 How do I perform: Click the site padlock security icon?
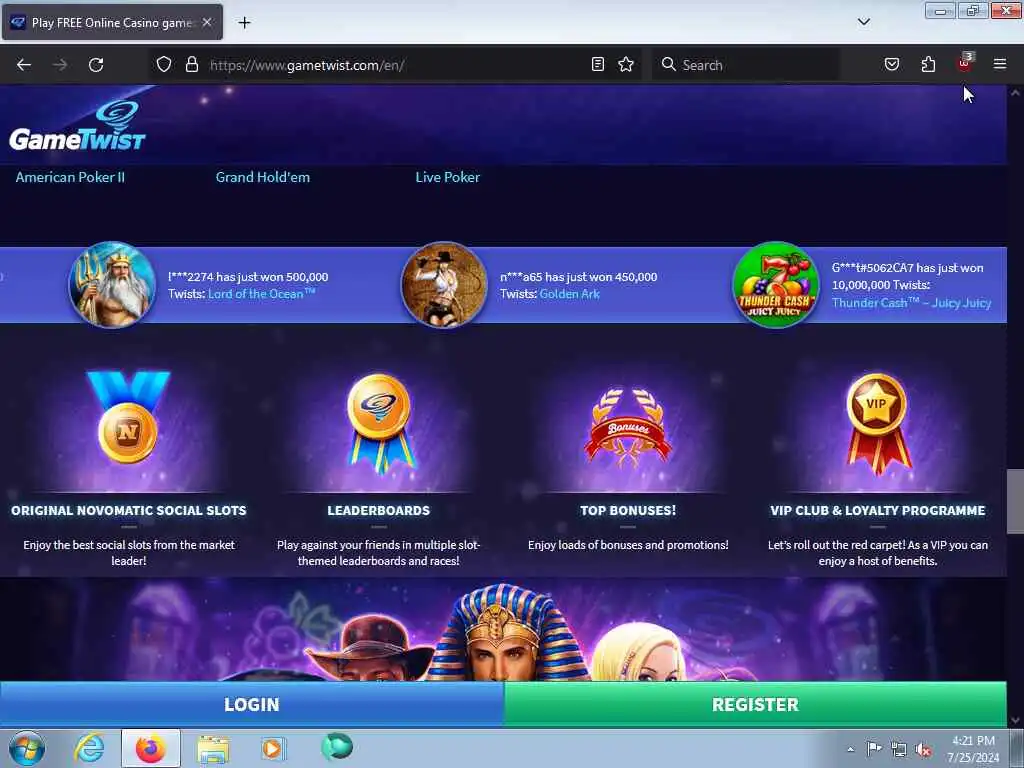tap(191, 65)
